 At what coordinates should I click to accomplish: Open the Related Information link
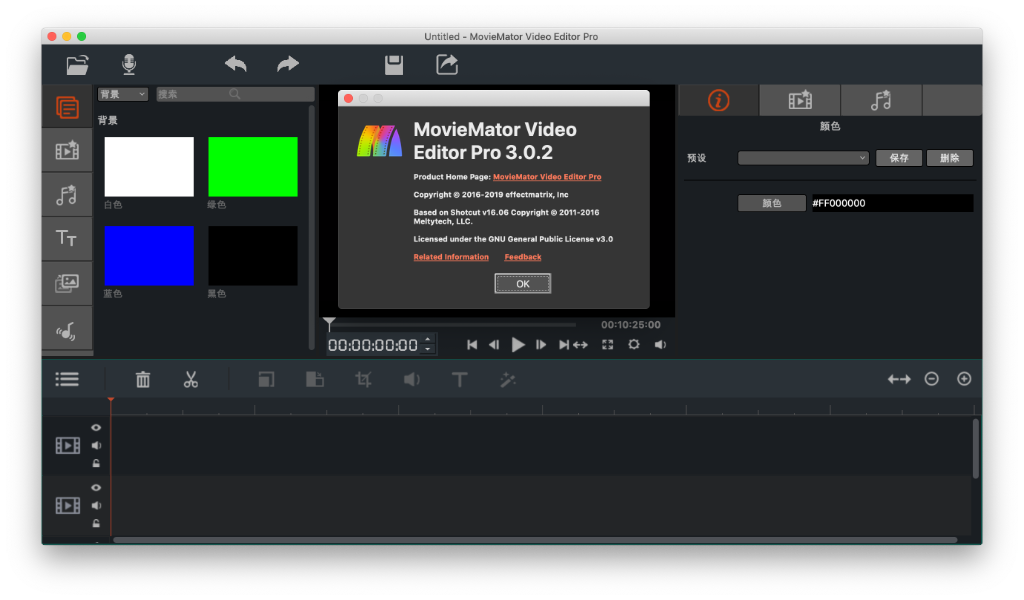451,257
